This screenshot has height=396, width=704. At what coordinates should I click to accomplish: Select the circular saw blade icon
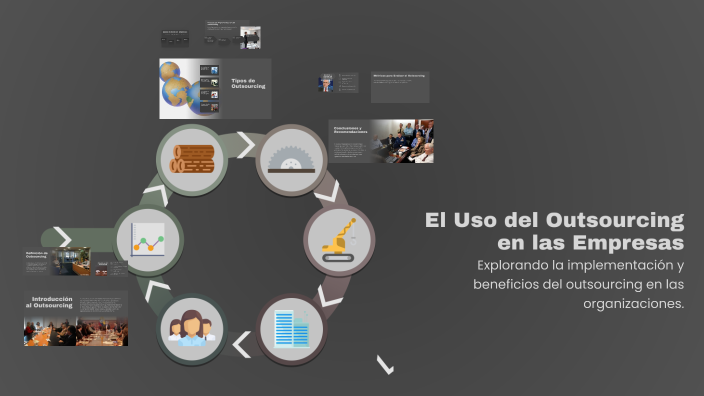point(291,159)
